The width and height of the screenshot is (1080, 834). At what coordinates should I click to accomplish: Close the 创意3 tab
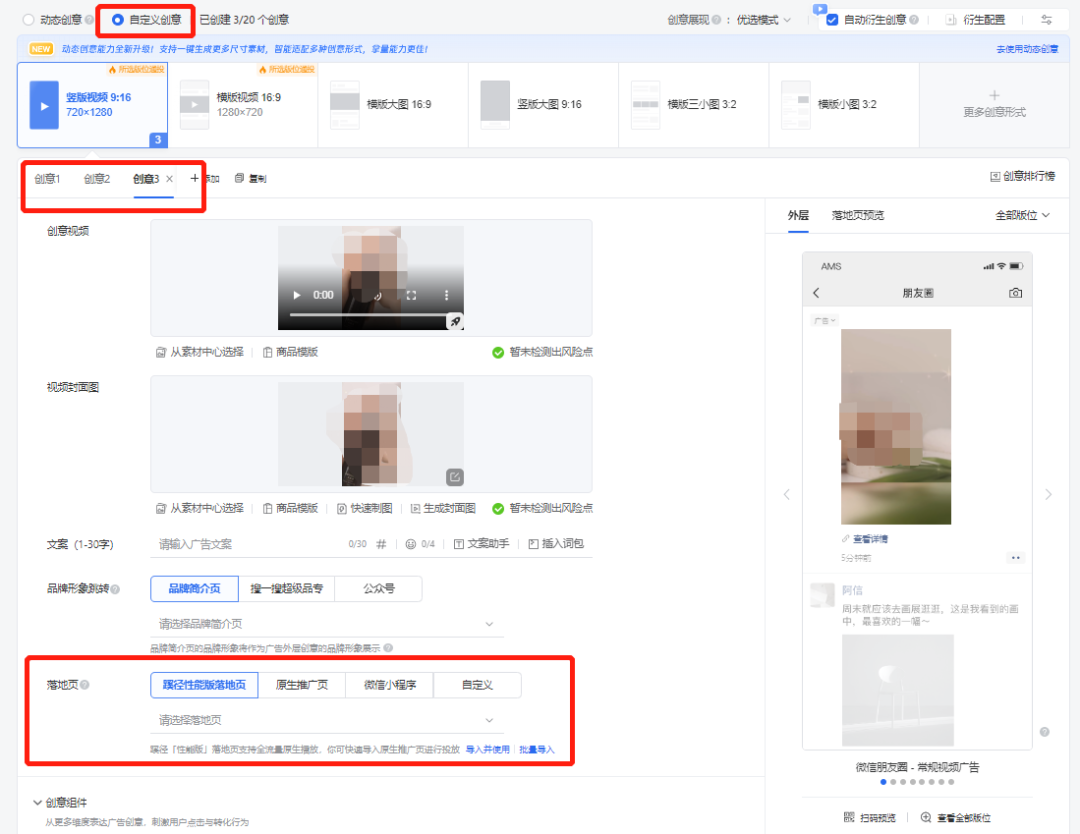(x=170, y=179)
